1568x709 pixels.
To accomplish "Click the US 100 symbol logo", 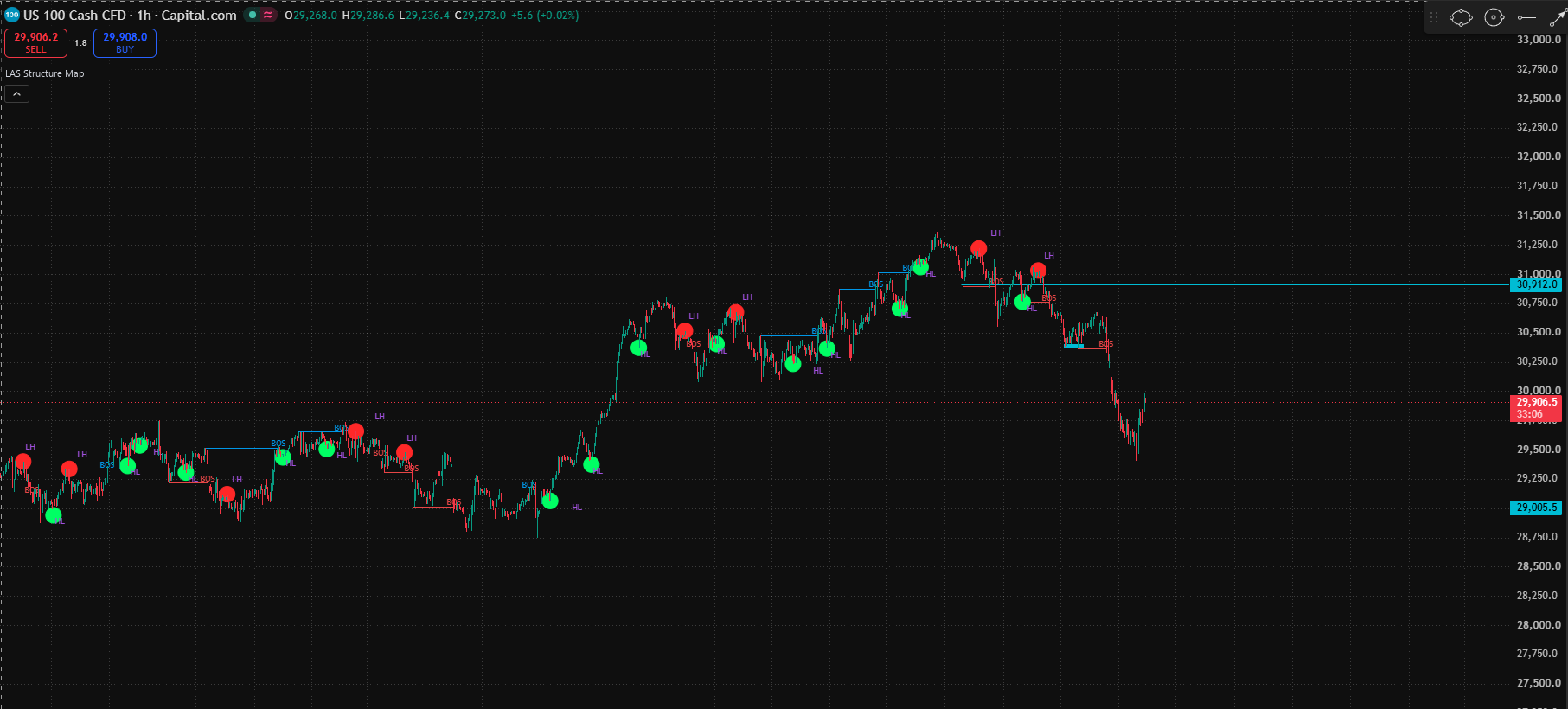I will [12, 15].
